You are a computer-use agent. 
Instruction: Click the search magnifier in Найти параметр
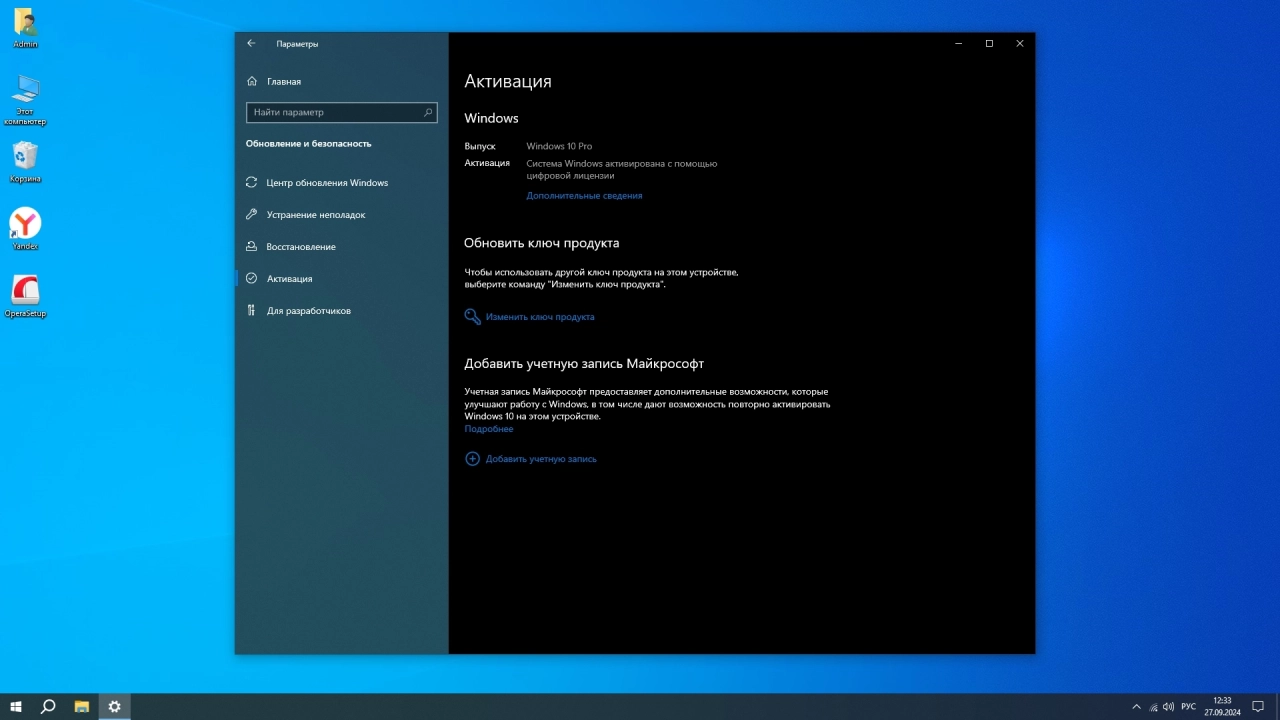tap(428, 112)
